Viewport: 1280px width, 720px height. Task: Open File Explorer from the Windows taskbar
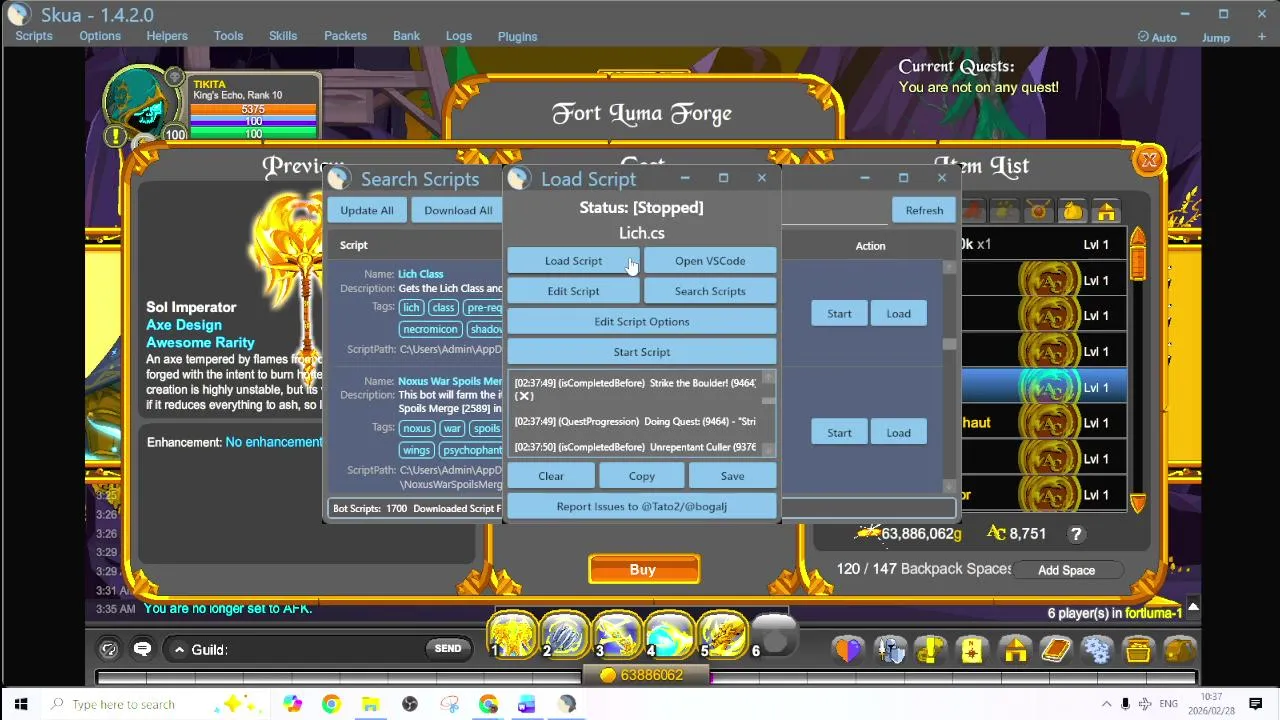(x=370, y=704)
